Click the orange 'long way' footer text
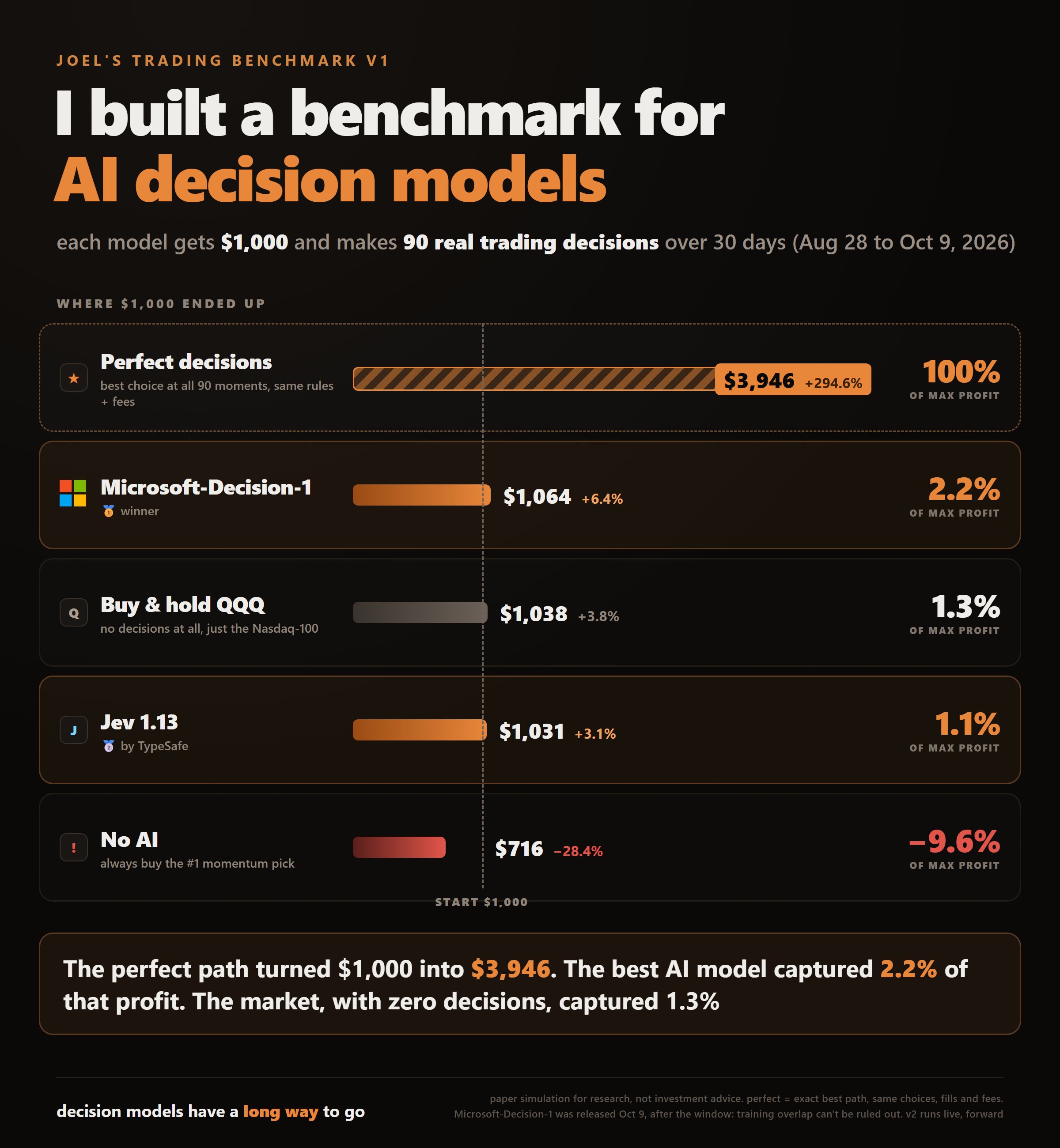This screenshot has width=1060, height=1148. pos(280,1112)
